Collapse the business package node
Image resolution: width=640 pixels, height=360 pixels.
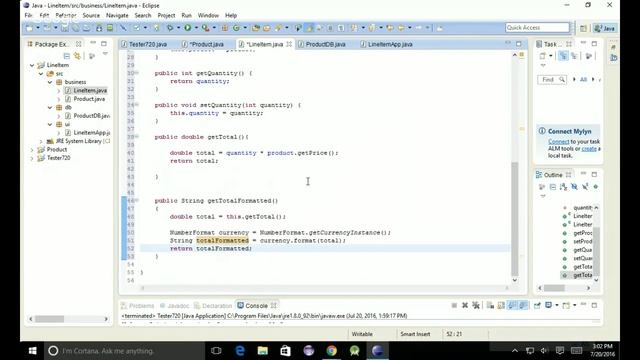coord(50,82)
